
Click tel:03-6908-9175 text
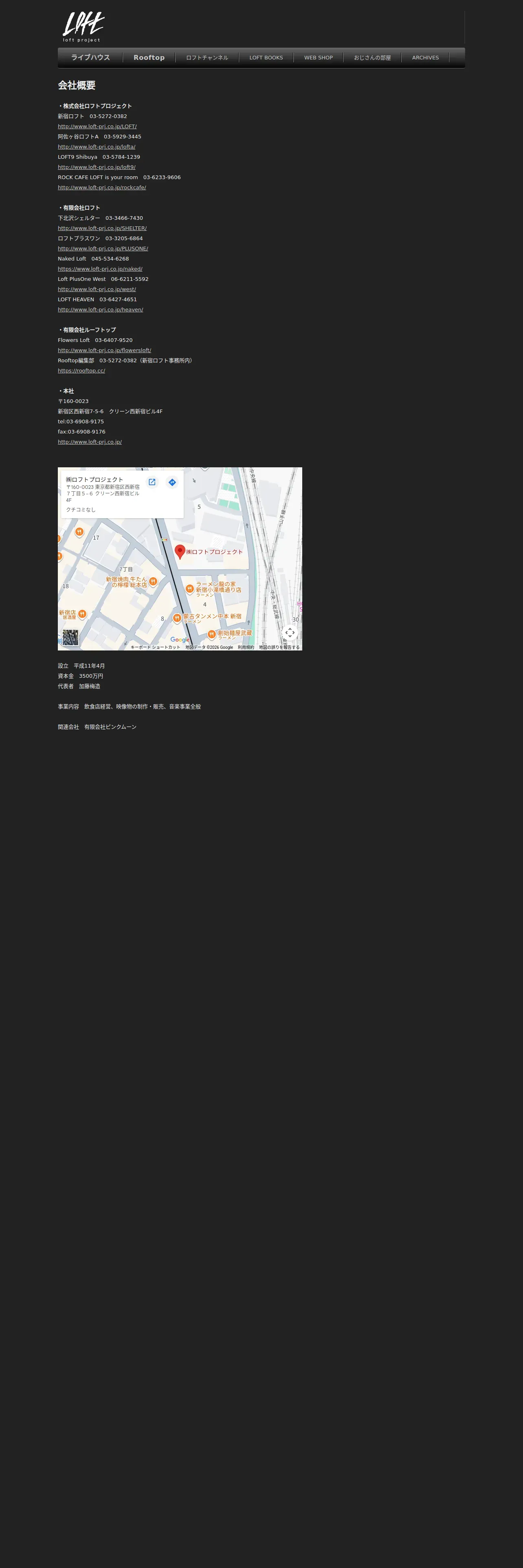pos(81,422)
